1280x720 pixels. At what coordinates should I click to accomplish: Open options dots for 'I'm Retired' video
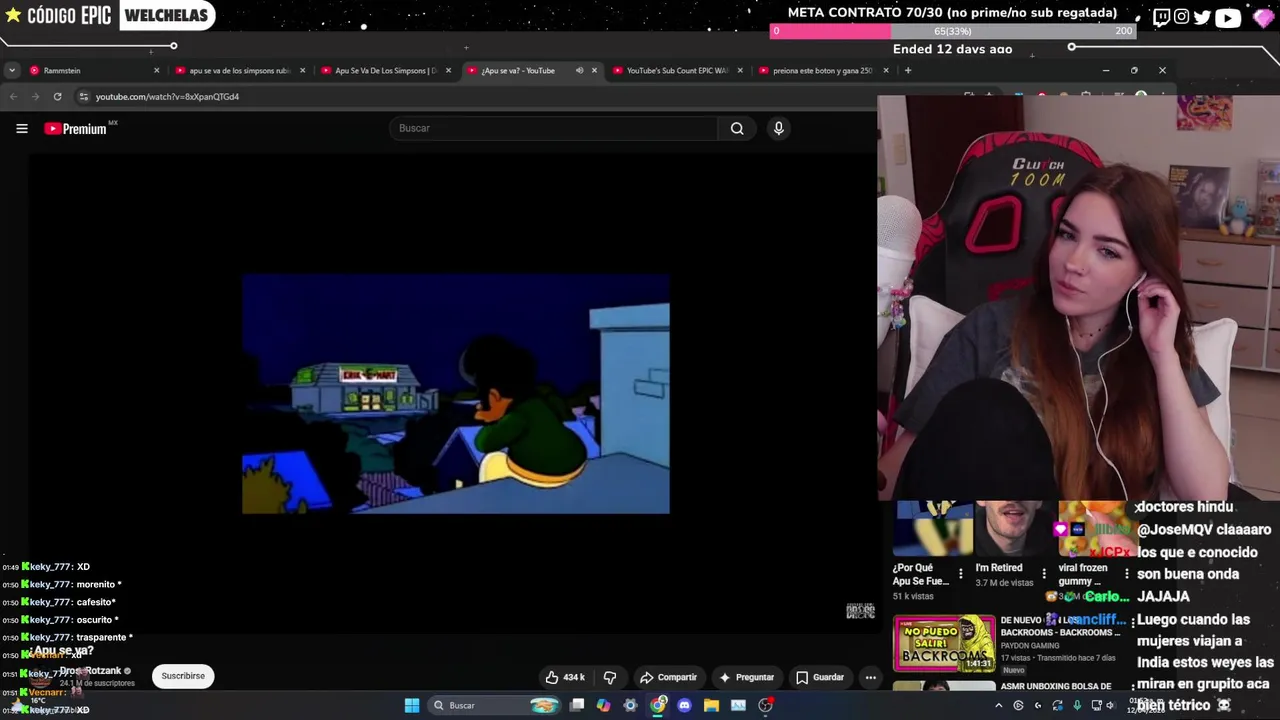pyautogui.click(x=1044, y=574)
